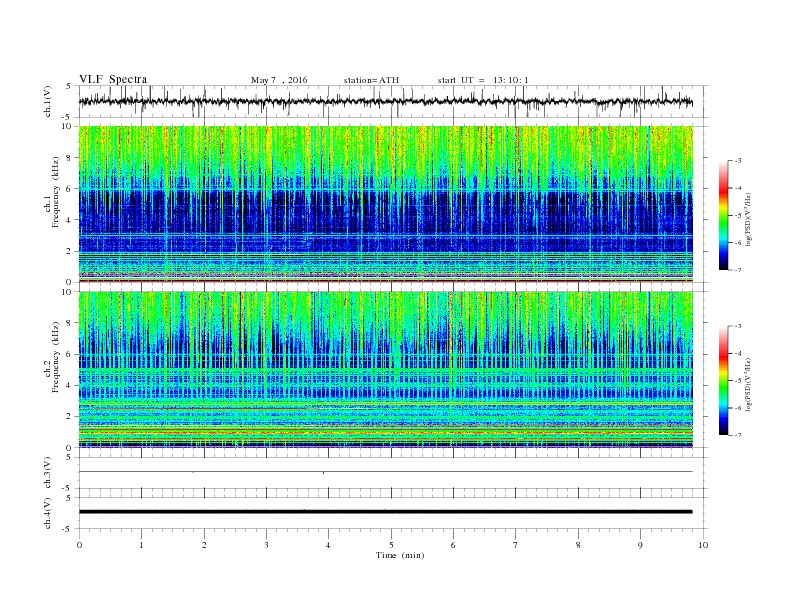This screenshot has width=792, height=612.
Task: Click the time axis tick label '3'
Action: tap(266, 545)
